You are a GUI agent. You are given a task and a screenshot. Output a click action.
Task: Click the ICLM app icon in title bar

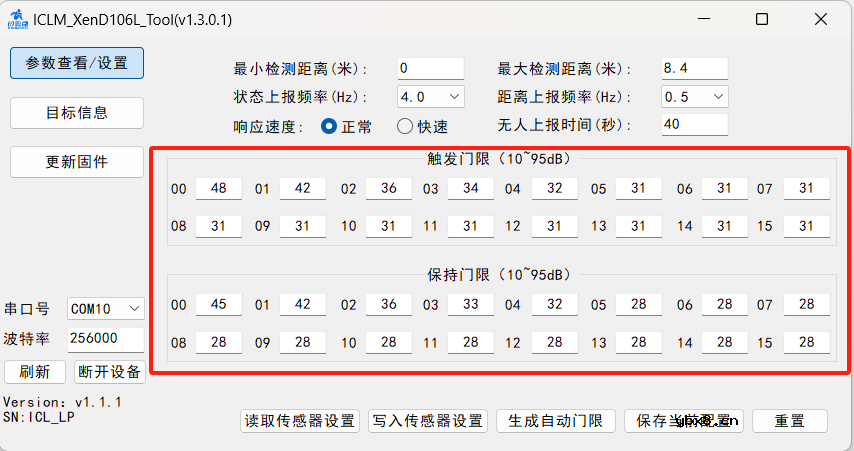pos(17,19)
